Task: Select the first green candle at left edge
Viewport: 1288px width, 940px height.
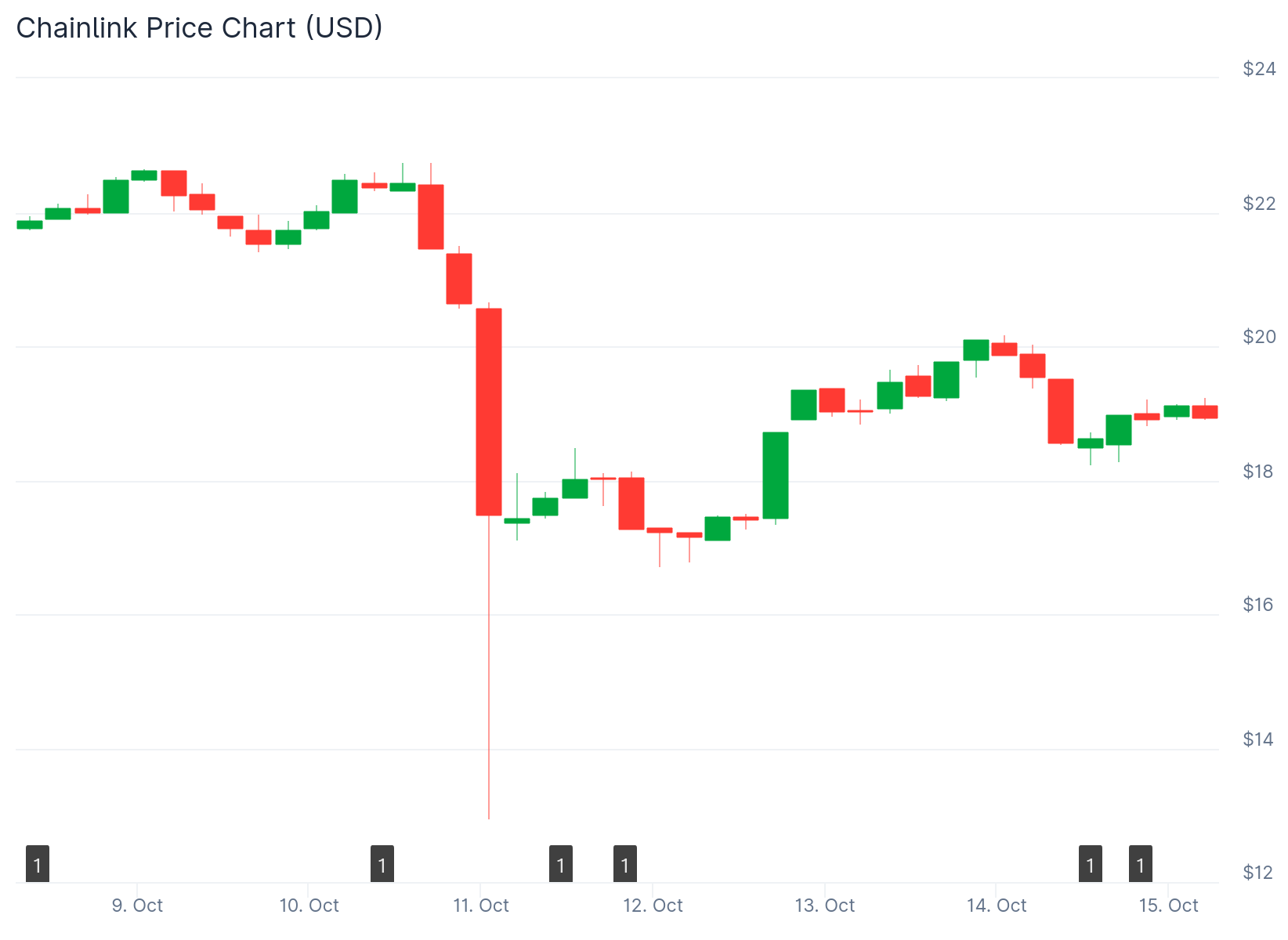Action: click(30, 225)
